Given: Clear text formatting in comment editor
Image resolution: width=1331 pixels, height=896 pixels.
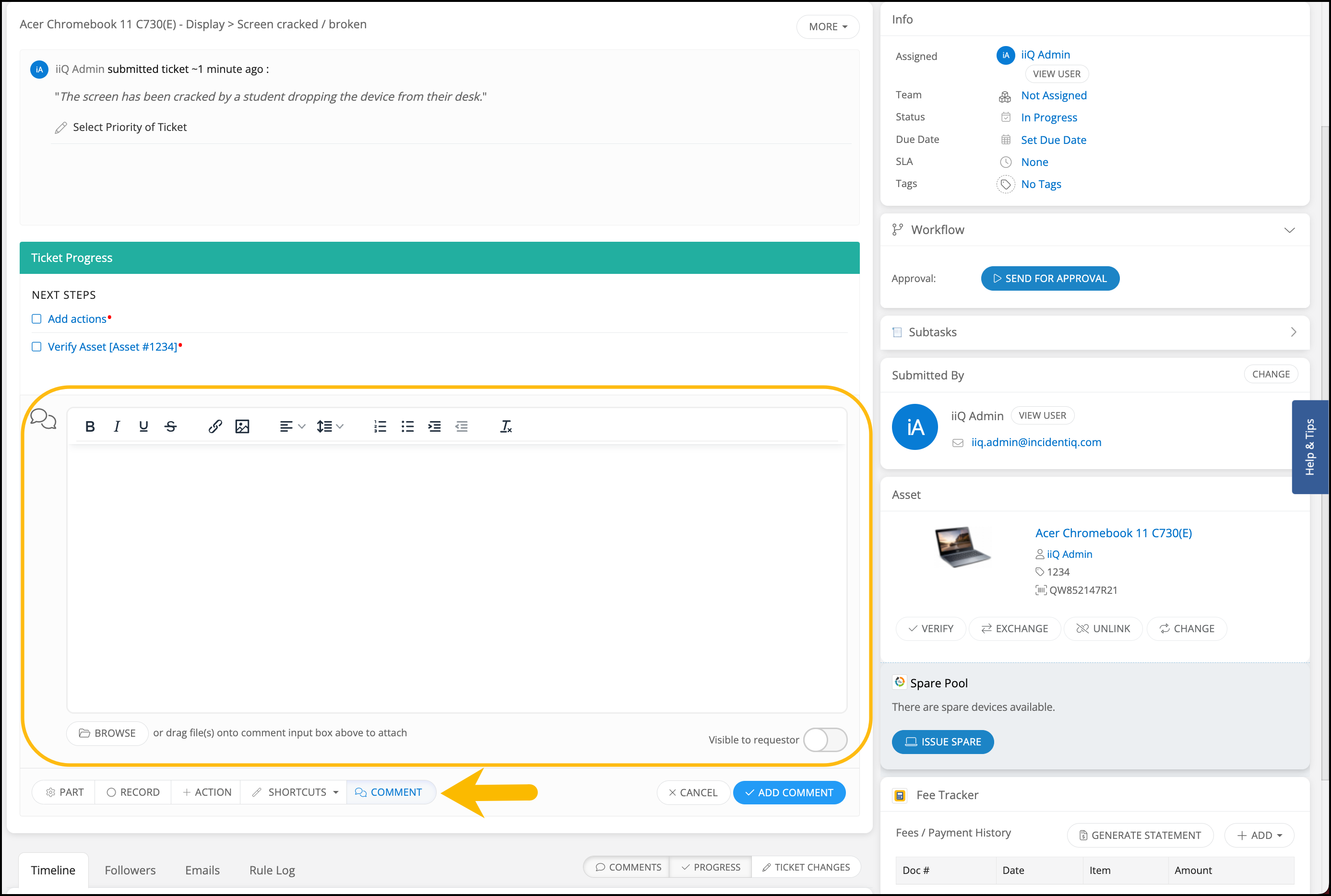Looking at the screenshot, I should (x=506, y=426).
